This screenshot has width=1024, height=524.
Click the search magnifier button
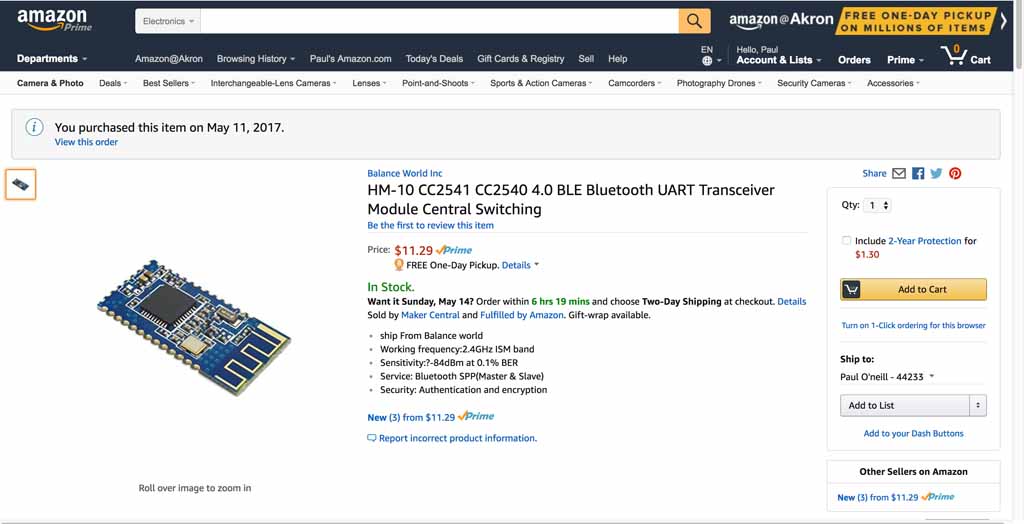click(694, 21)
